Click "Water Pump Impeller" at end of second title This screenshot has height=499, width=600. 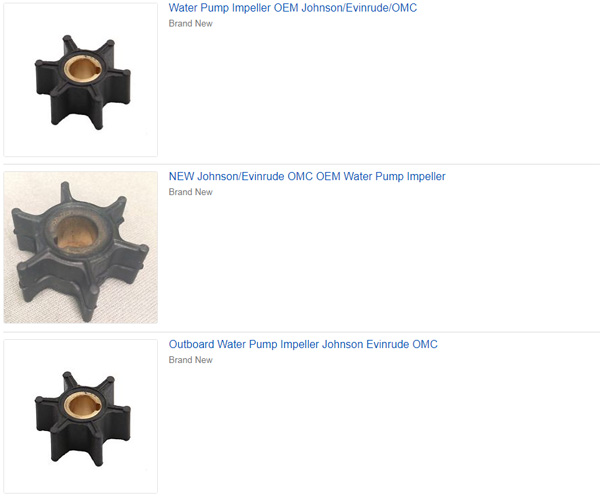tap(395, 176)
